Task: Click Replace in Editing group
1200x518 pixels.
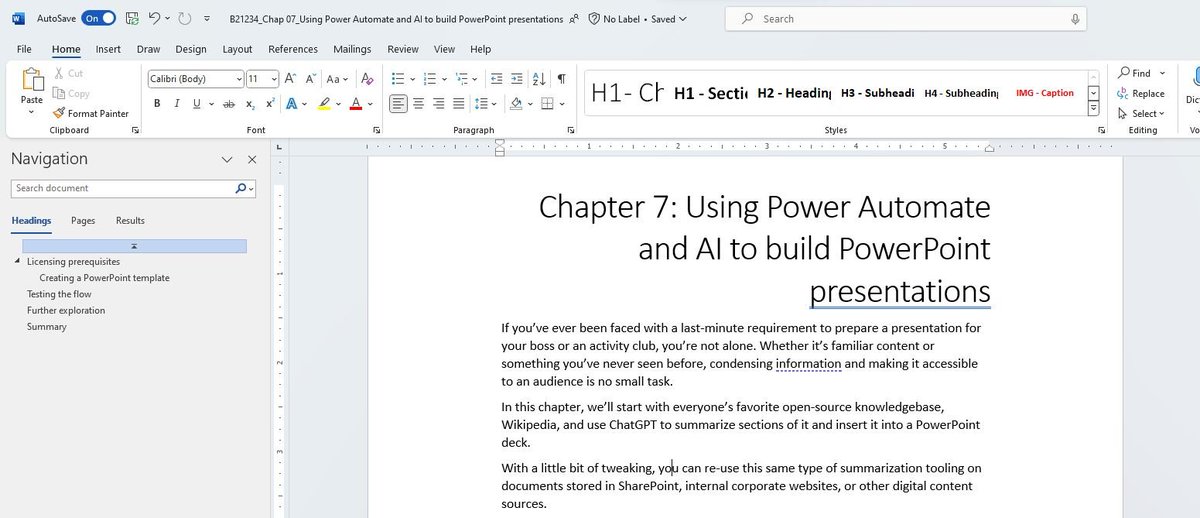Action: pyautogui.click(x=1141, y=93)
